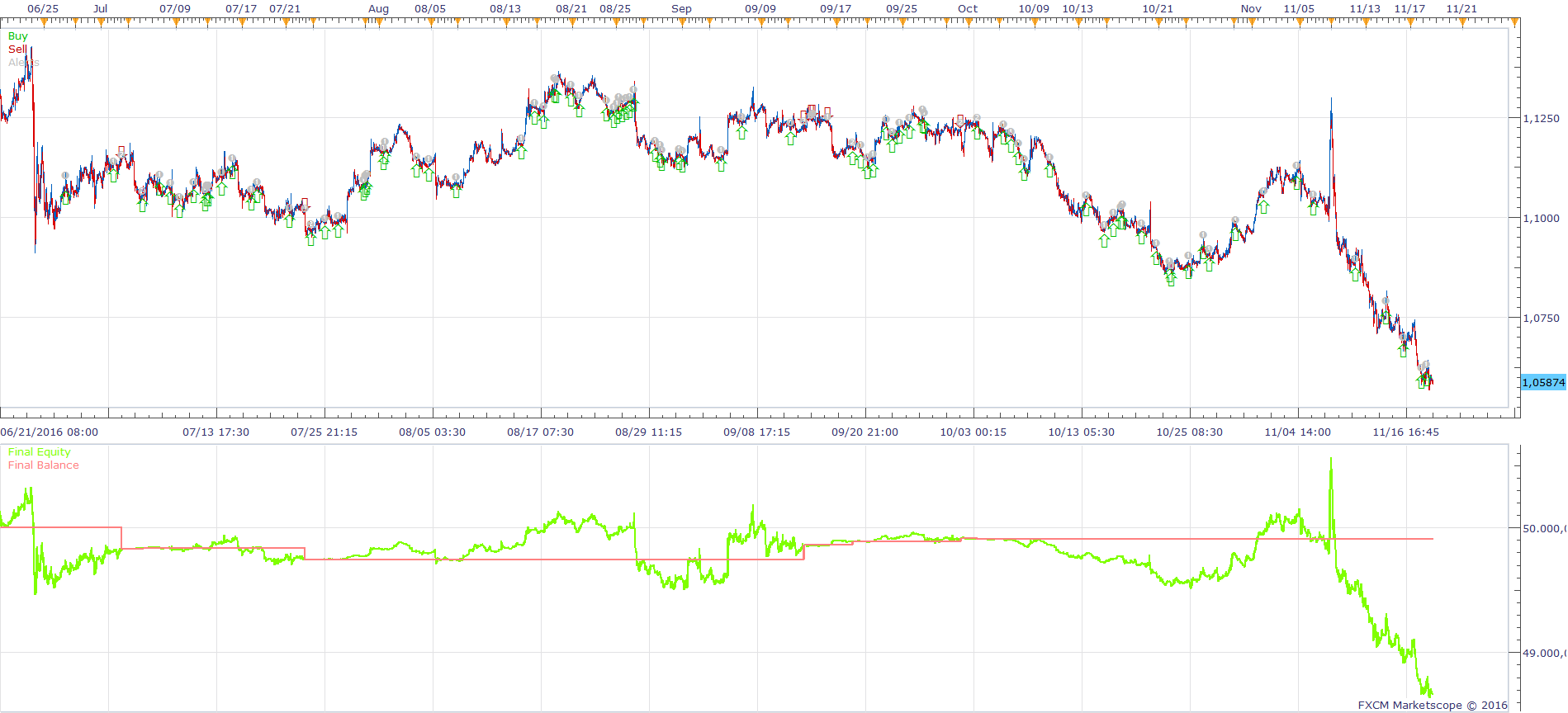Select the Jul label on top timeline
The image size is (1568, 713).
pos(101,9)
